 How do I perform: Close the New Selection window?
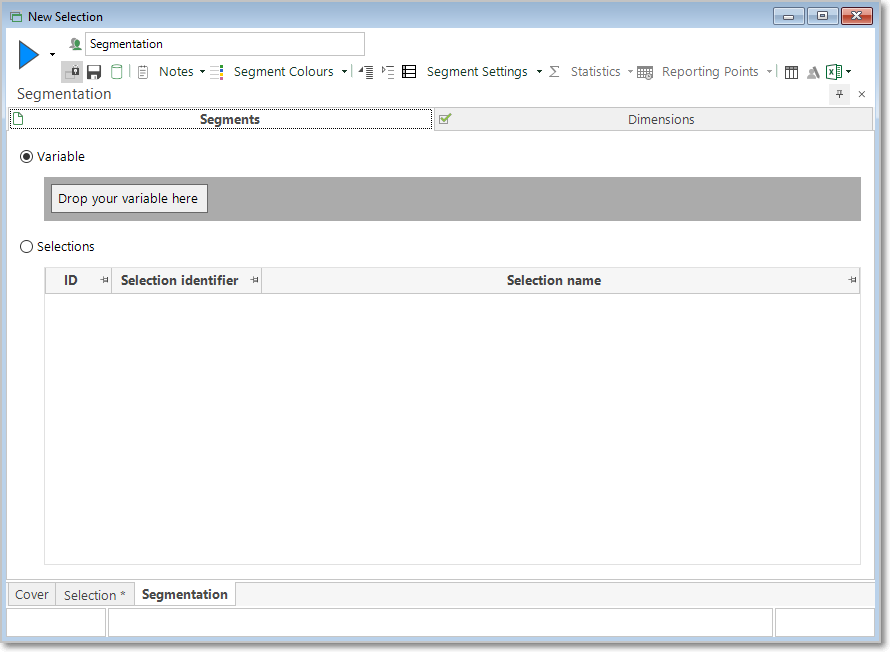coord(857,16)
